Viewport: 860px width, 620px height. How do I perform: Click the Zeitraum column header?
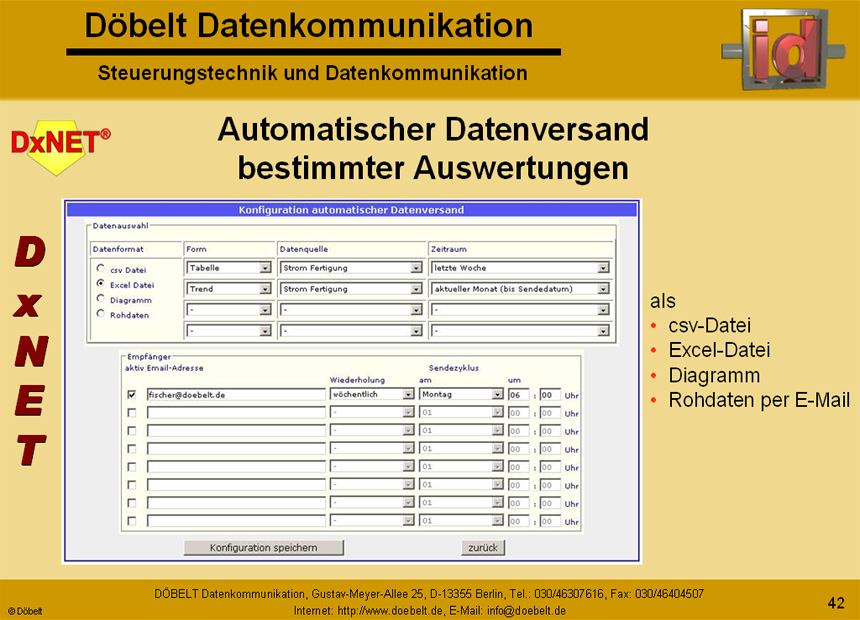tap(449, 249)
